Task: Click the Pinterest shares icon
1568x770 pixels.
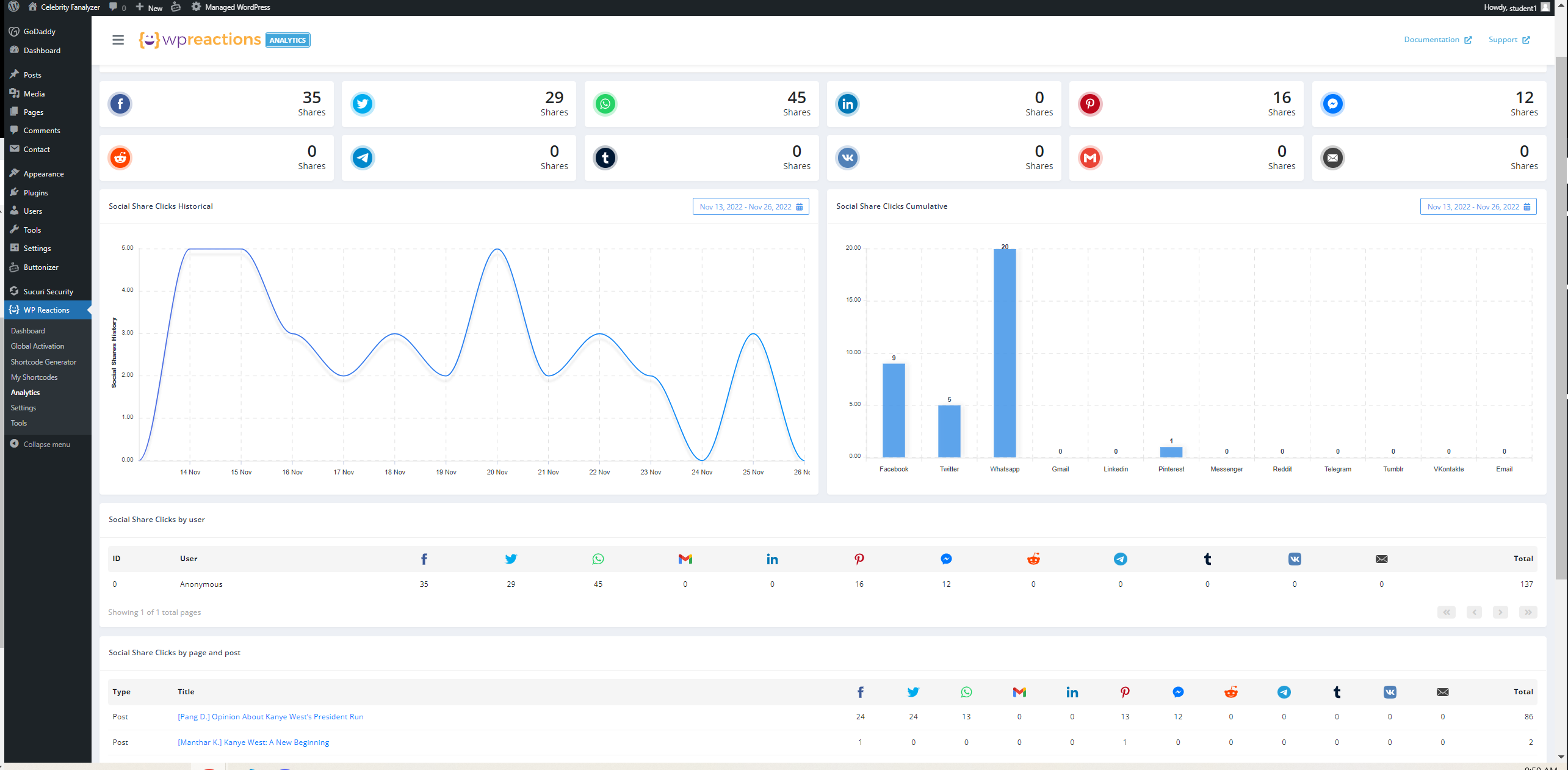Action: 1090,104
